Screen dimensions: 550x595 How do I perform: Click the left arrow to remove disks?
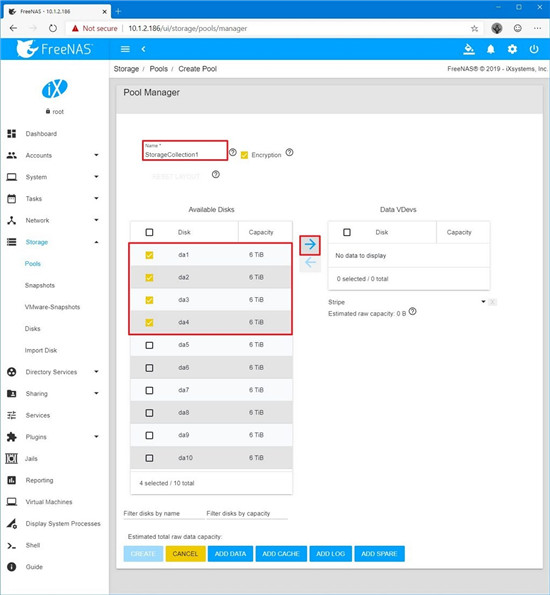coord(310,263)
